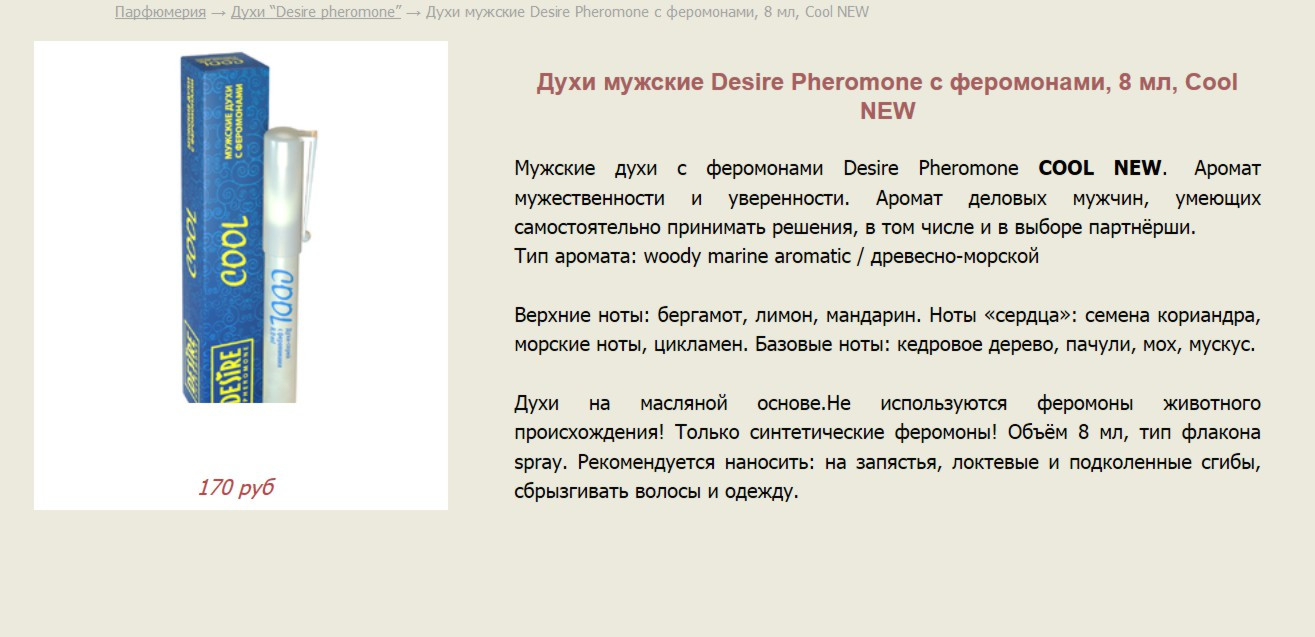Screen dimensions: 1315x637
Task: Click the bold COOL NEW text
Action: tap(1100, 168)
